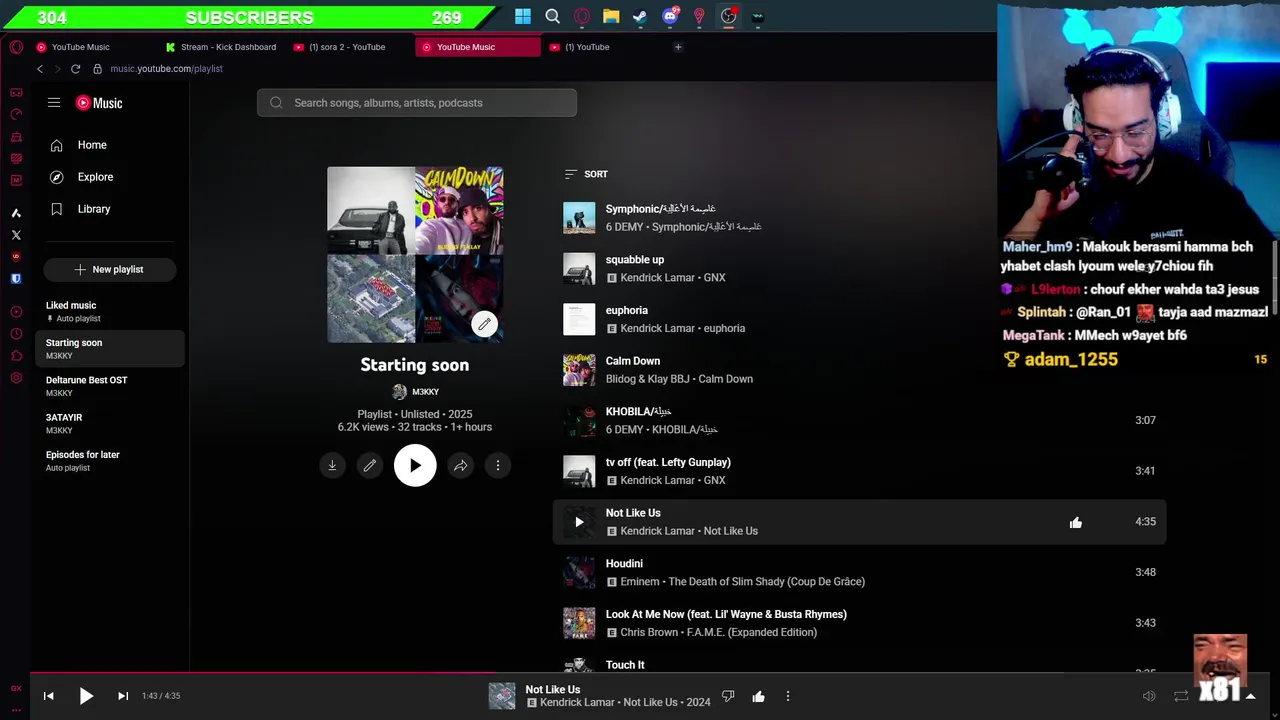Screen dimensions: 1280x720
Task: Toggle repeat mode
Action: (1181, 696)
